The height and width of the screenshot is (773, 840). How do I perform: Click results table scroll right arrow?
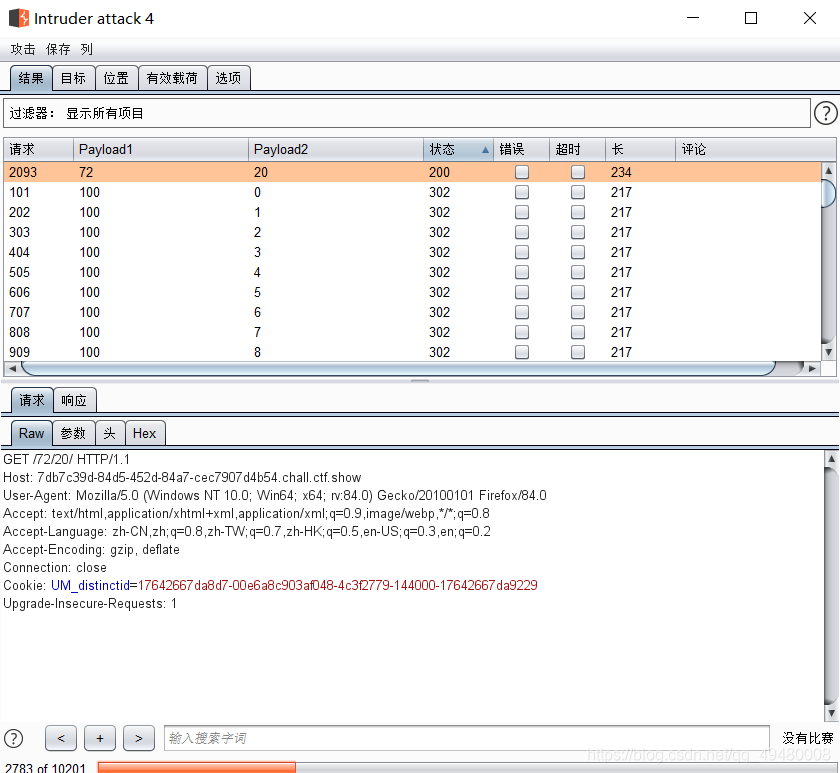coord(812,369)
